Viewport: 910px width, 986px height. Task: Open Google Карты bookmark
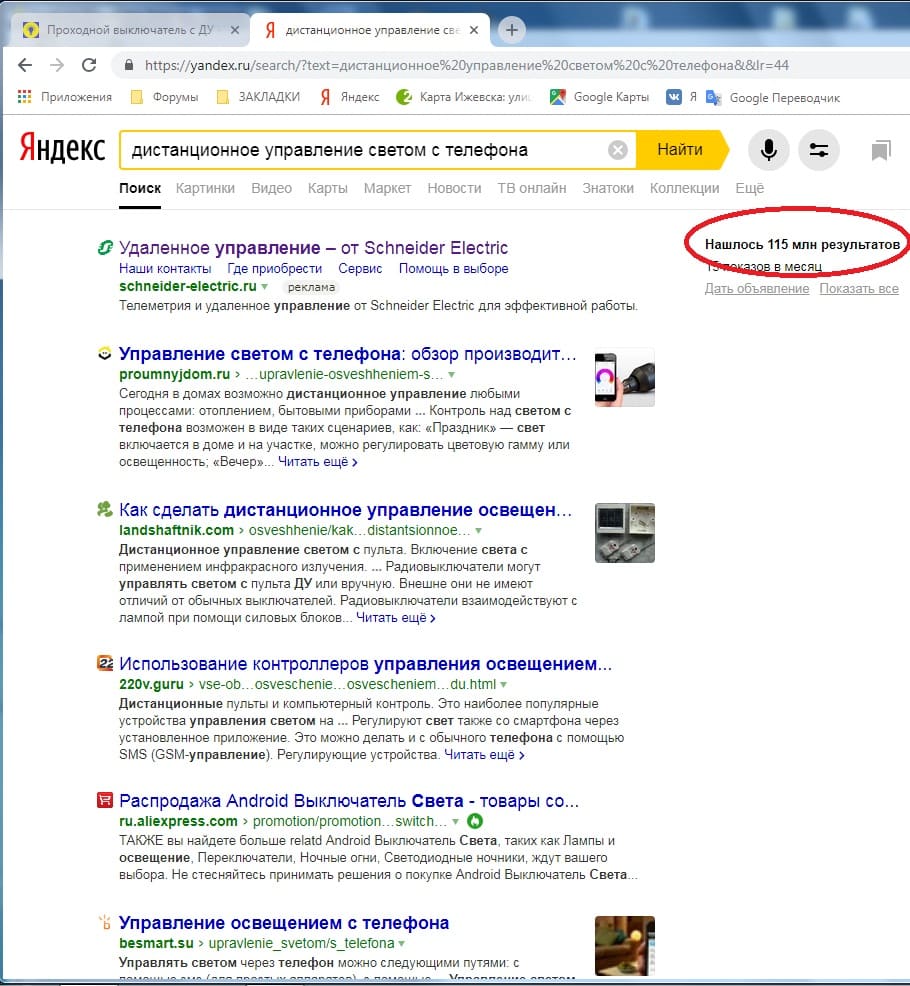[x=599, y=97]
